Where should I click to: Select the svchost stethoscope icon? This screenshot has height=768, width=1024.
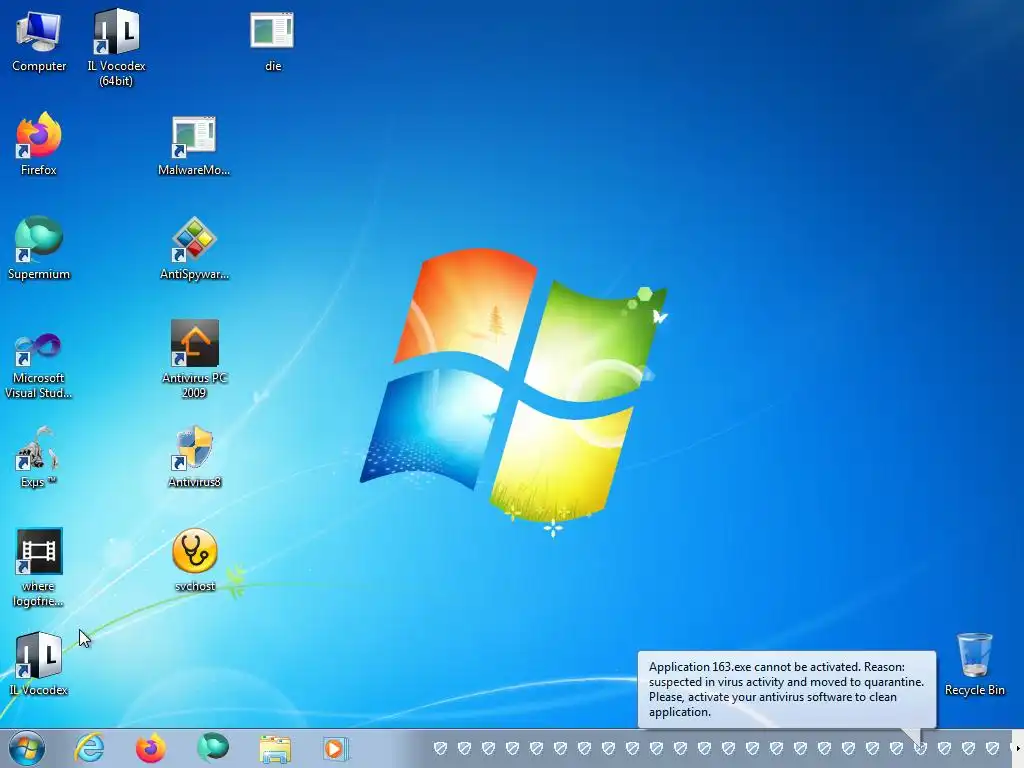pos(194,560)
